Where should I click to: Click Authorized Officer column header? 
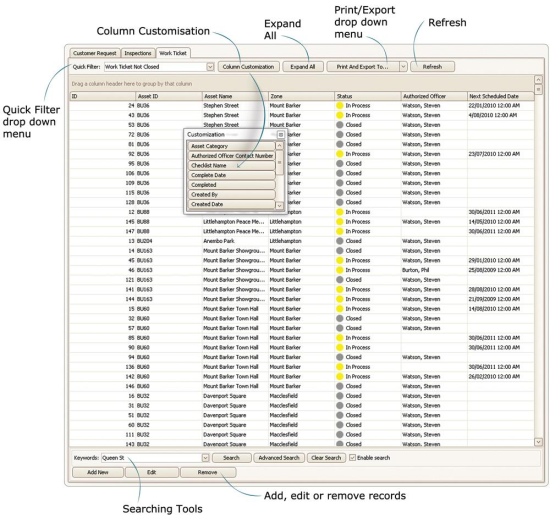434,96
